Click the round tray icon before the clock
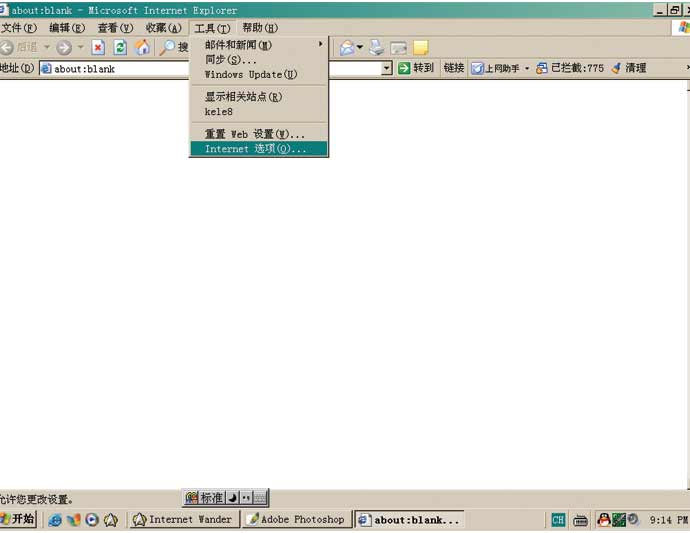The image size is (690, 533). click(x=633, y=519)
